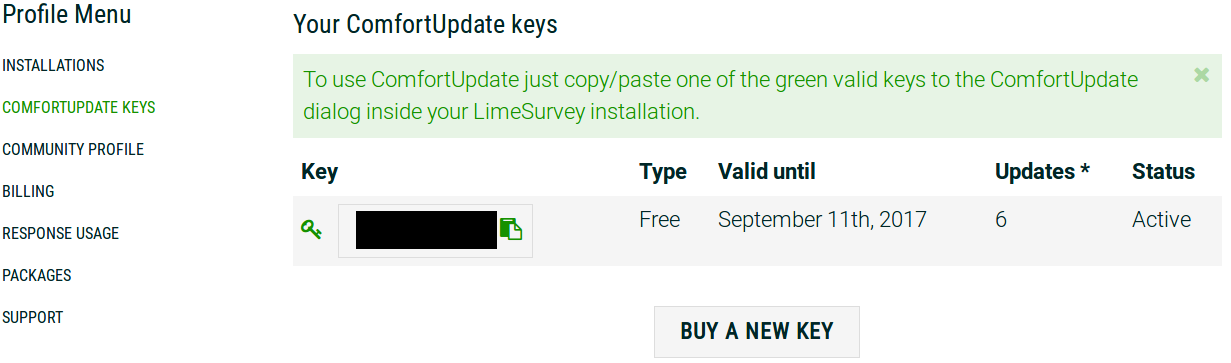Click the Type column header
Screen dimensions: 1231x363
click(x=663, y=172)
